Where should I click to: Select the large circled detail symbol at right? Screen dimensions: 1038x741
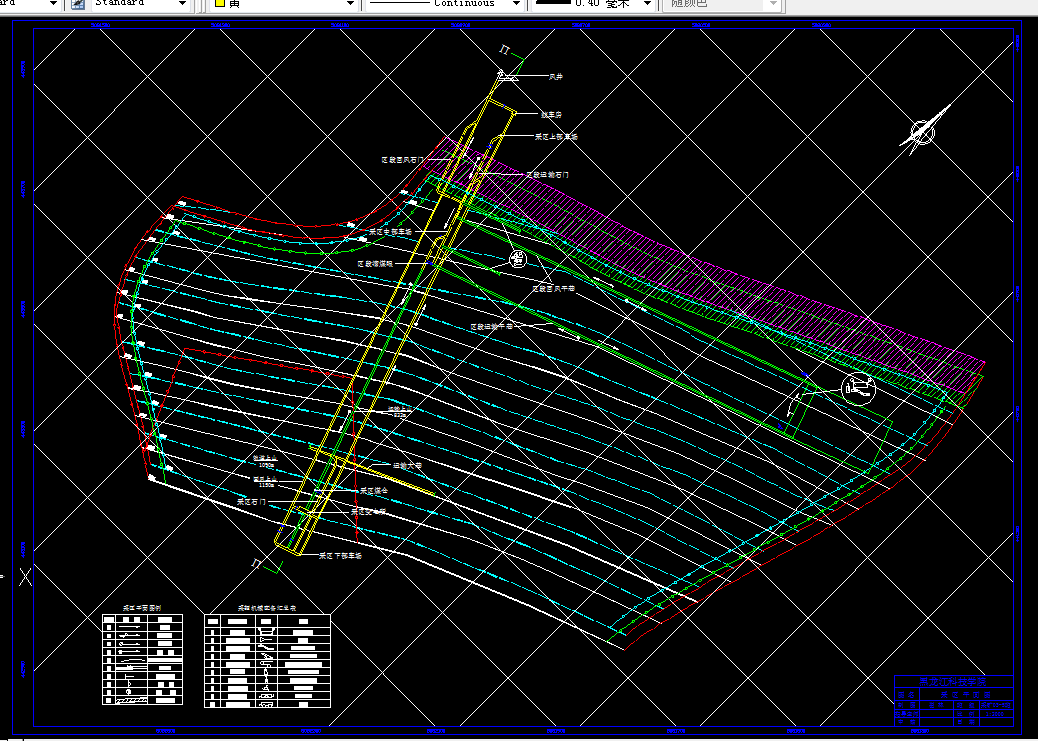(x=858, y=388)
